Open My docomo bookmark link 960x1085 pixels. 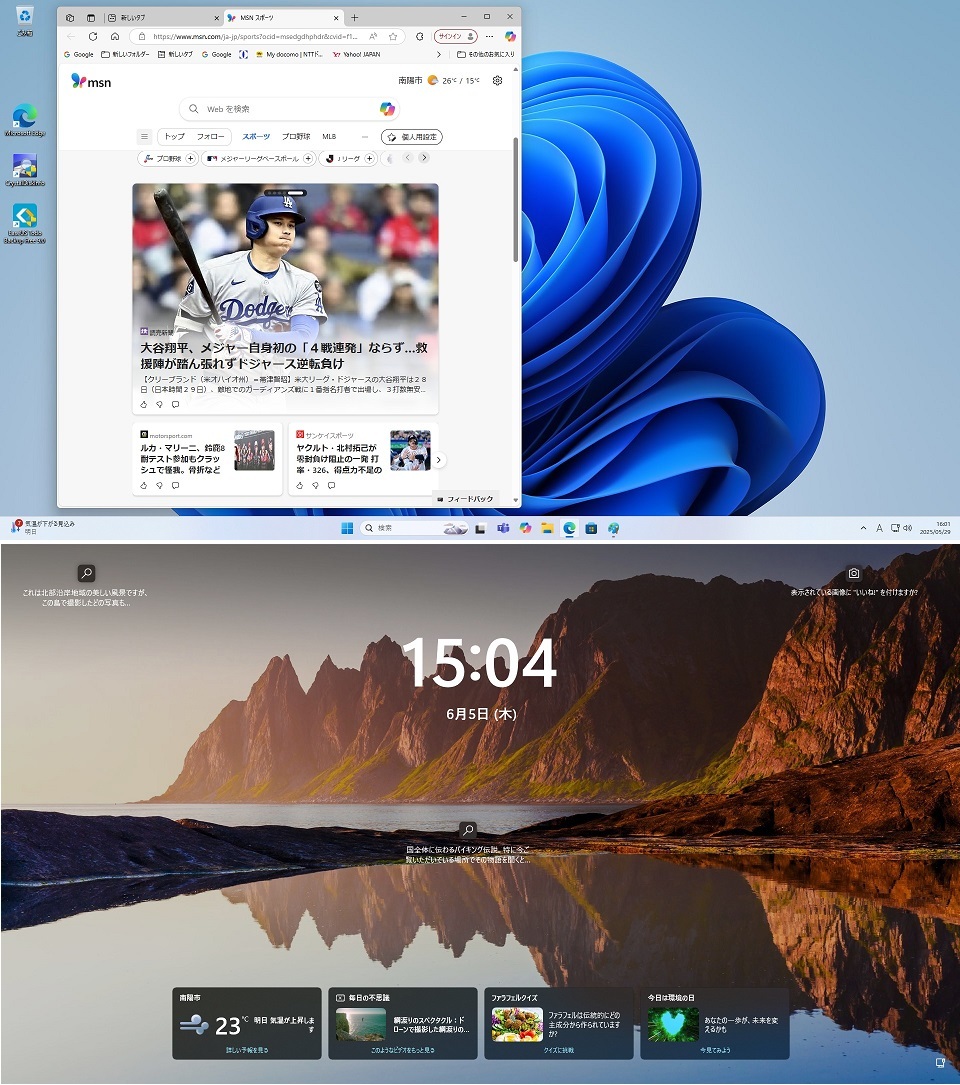click(x=289, y=54)
